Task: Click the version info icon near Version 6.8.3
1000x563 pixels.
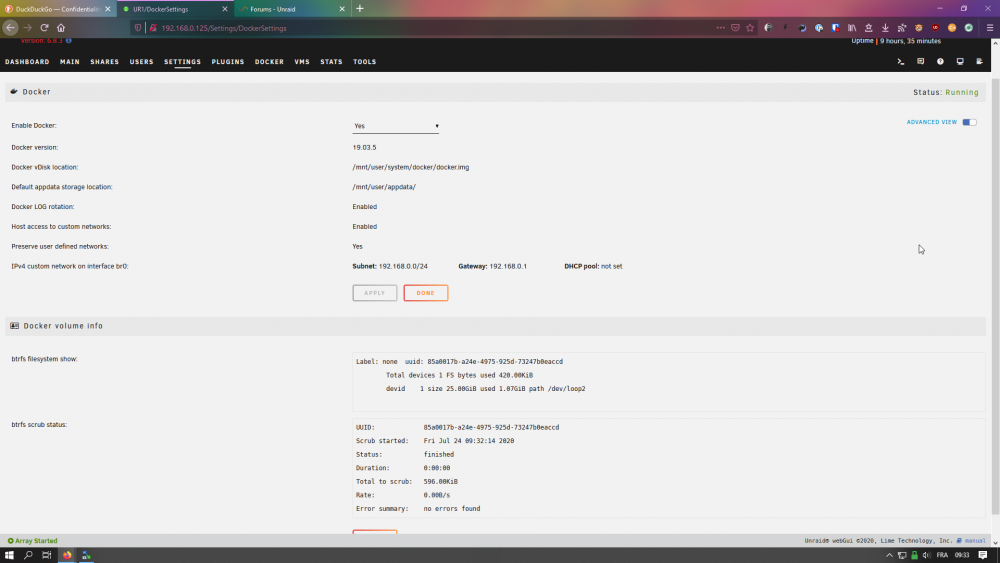Action: (69, 41)
